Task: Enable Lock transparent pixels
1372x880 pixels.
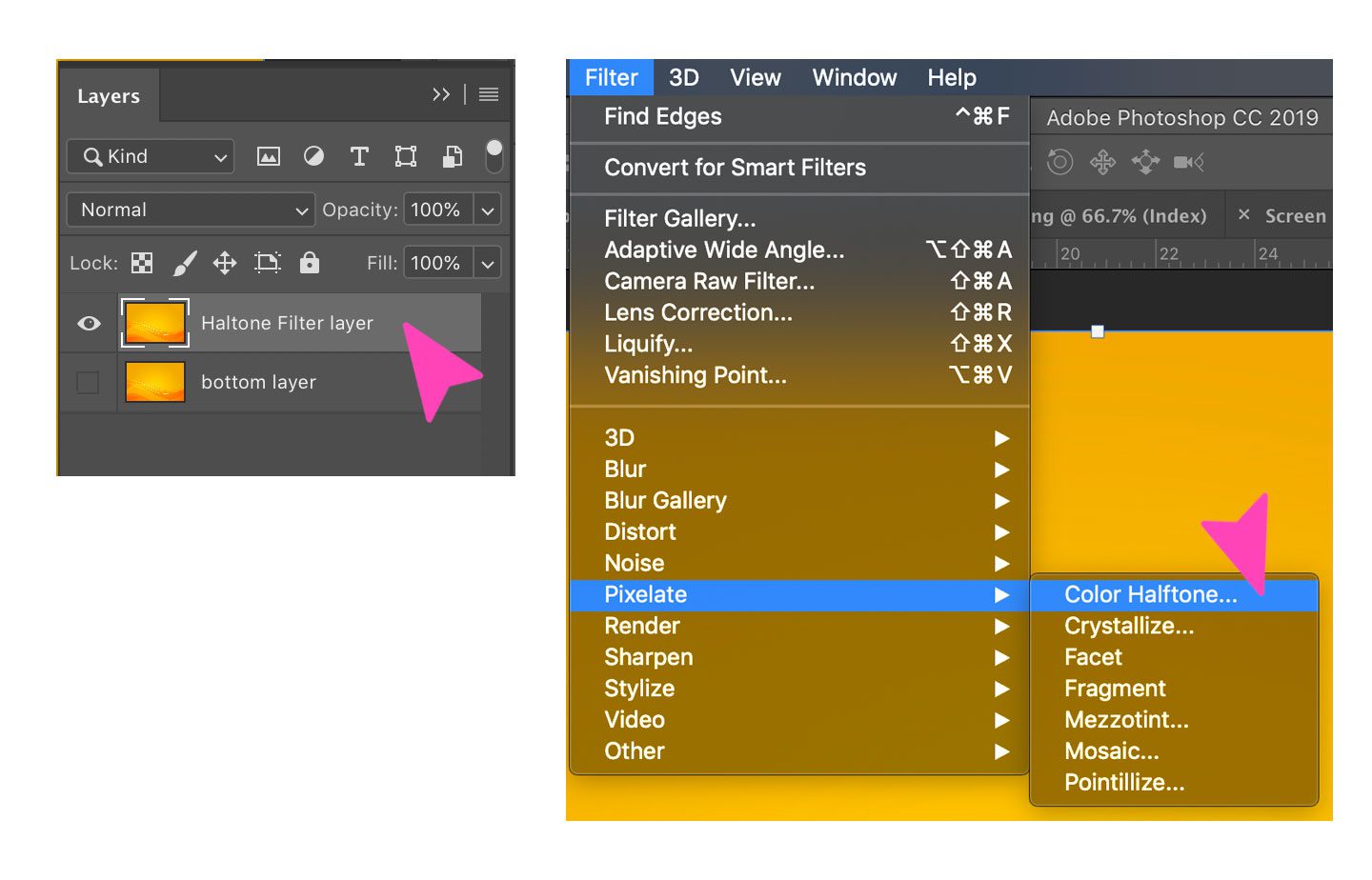Action: 141,263
